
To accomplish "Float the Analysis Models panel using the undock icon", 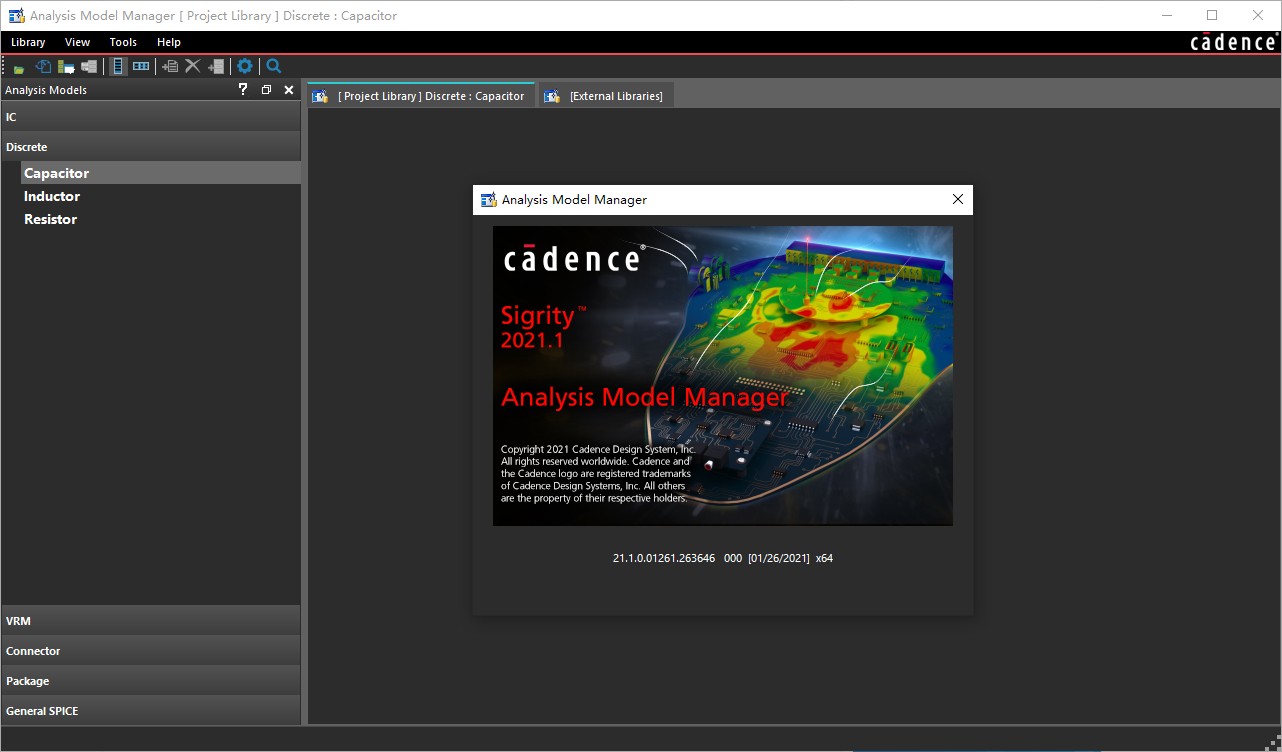I will click(x=266, y=90).
